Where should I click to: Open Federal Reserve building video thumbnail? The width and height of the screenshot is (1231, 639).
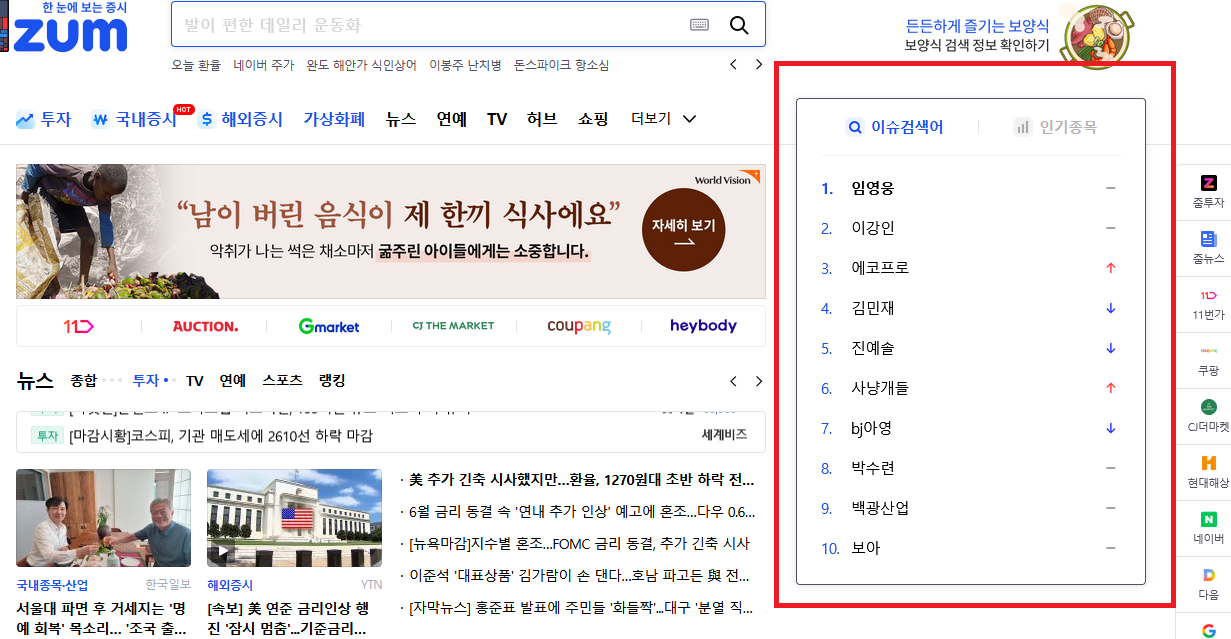(x=294, y=519)
